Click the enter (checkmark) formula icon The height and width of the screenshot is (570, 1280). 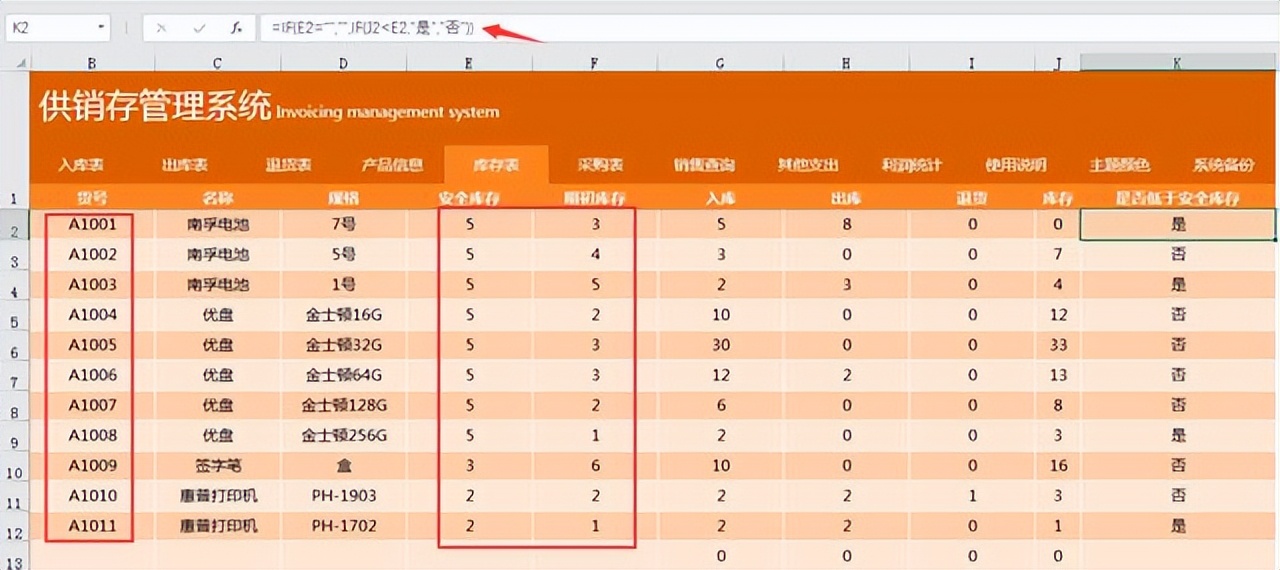click(199, 29)
